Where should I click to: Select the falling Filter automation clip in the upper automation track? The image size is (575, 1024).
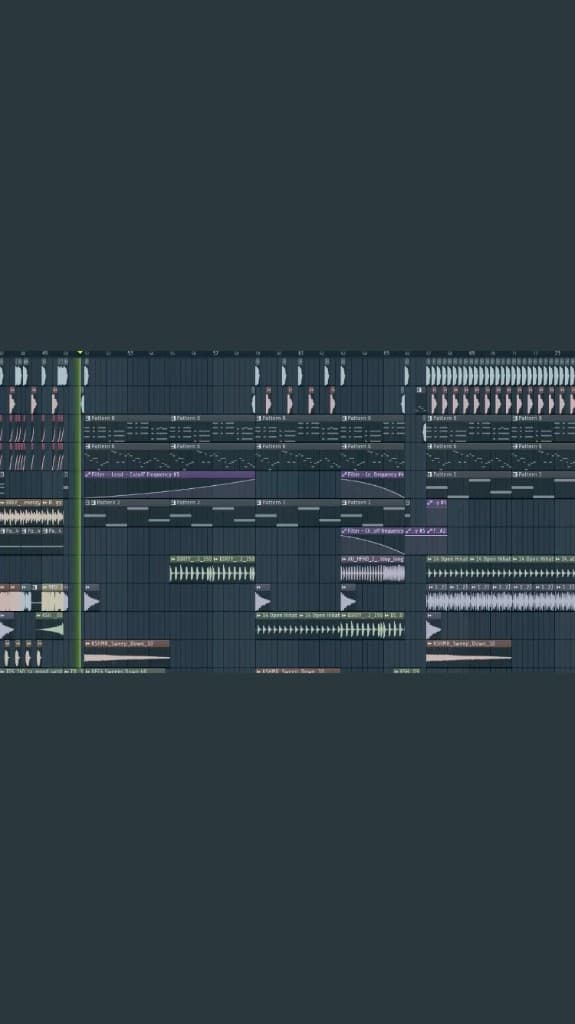(x=372, y=485)
